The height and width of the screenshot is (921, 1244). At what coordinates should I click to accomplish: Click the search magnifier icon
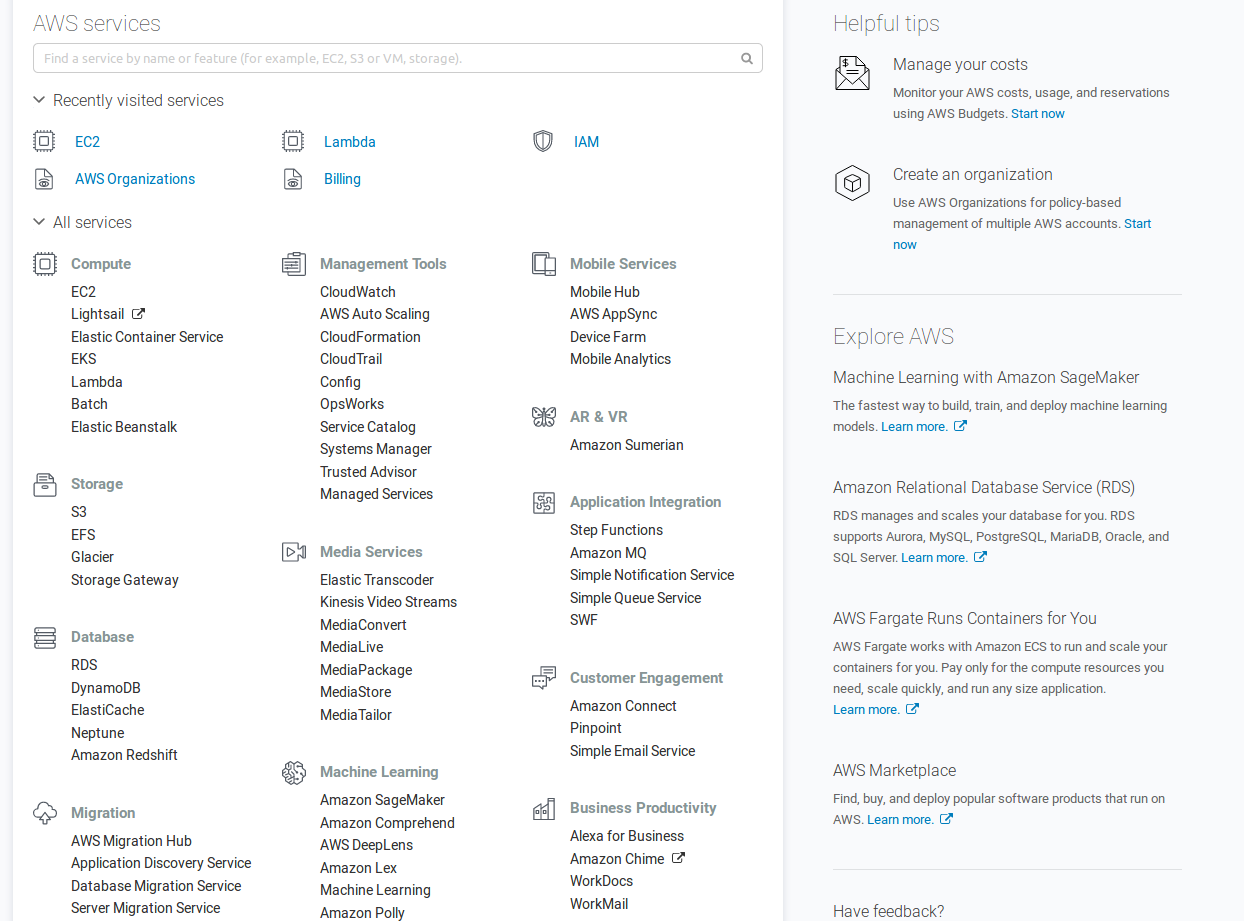tap(746, 58)
